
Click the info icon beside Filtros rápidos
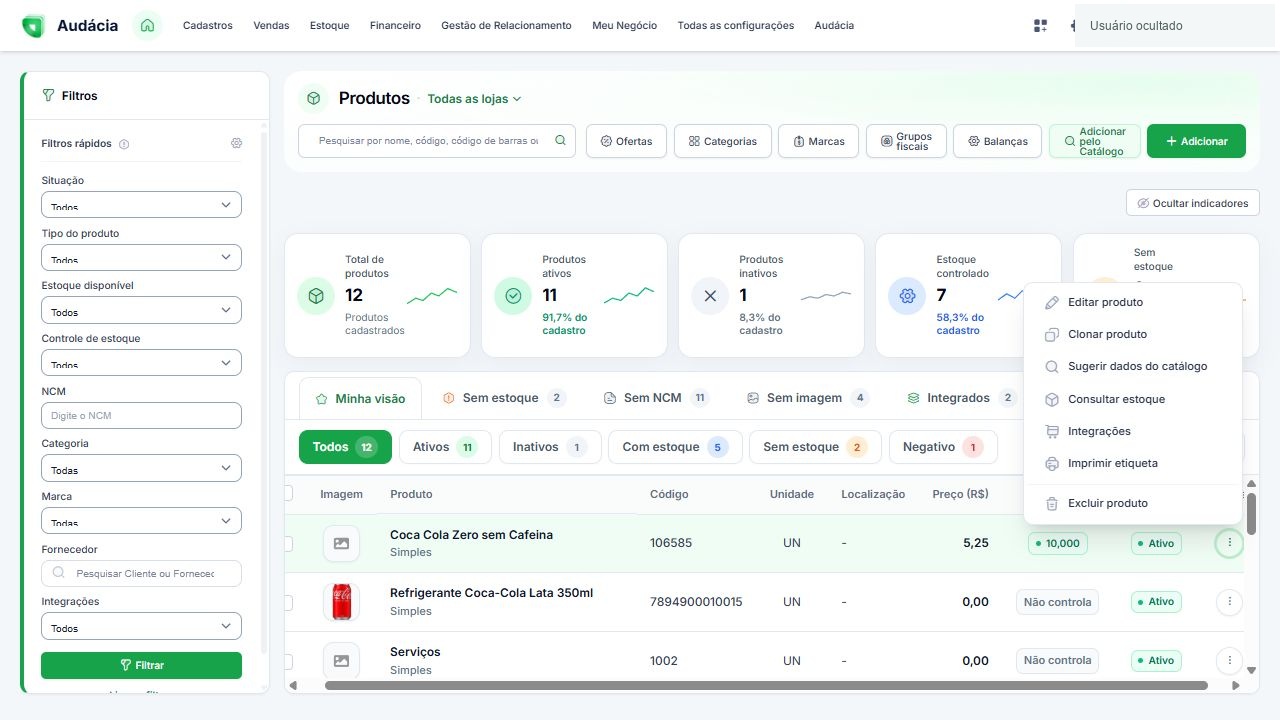124,144
